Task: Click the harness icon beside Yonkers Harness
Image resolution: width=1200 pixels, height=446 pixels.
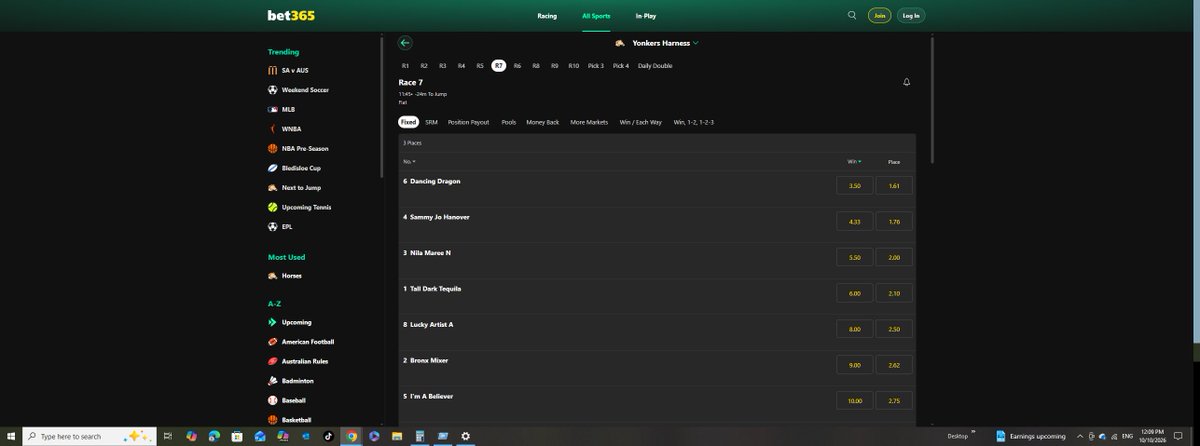Action: click(x=620, y=43)
